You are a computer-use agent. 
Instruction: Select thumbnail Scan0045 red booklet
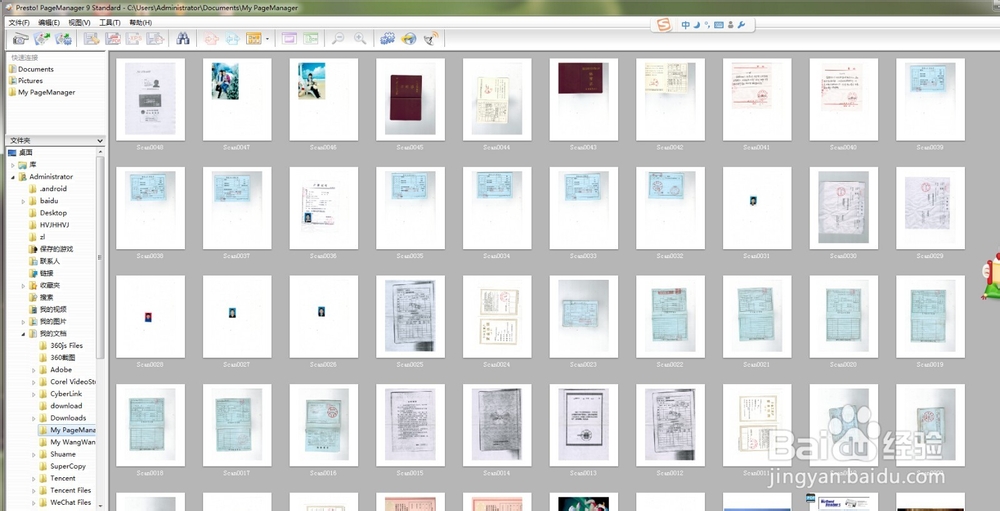coord(410,99)
